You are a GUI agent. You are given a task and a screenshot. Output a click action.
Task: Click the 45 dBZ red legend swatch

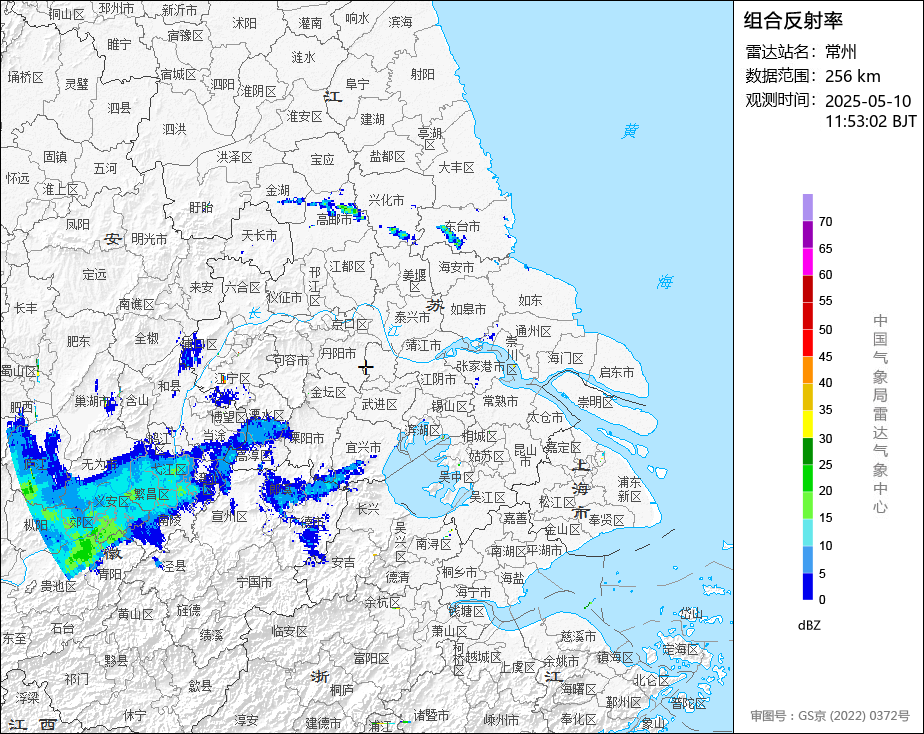click(x=807, y=343)
